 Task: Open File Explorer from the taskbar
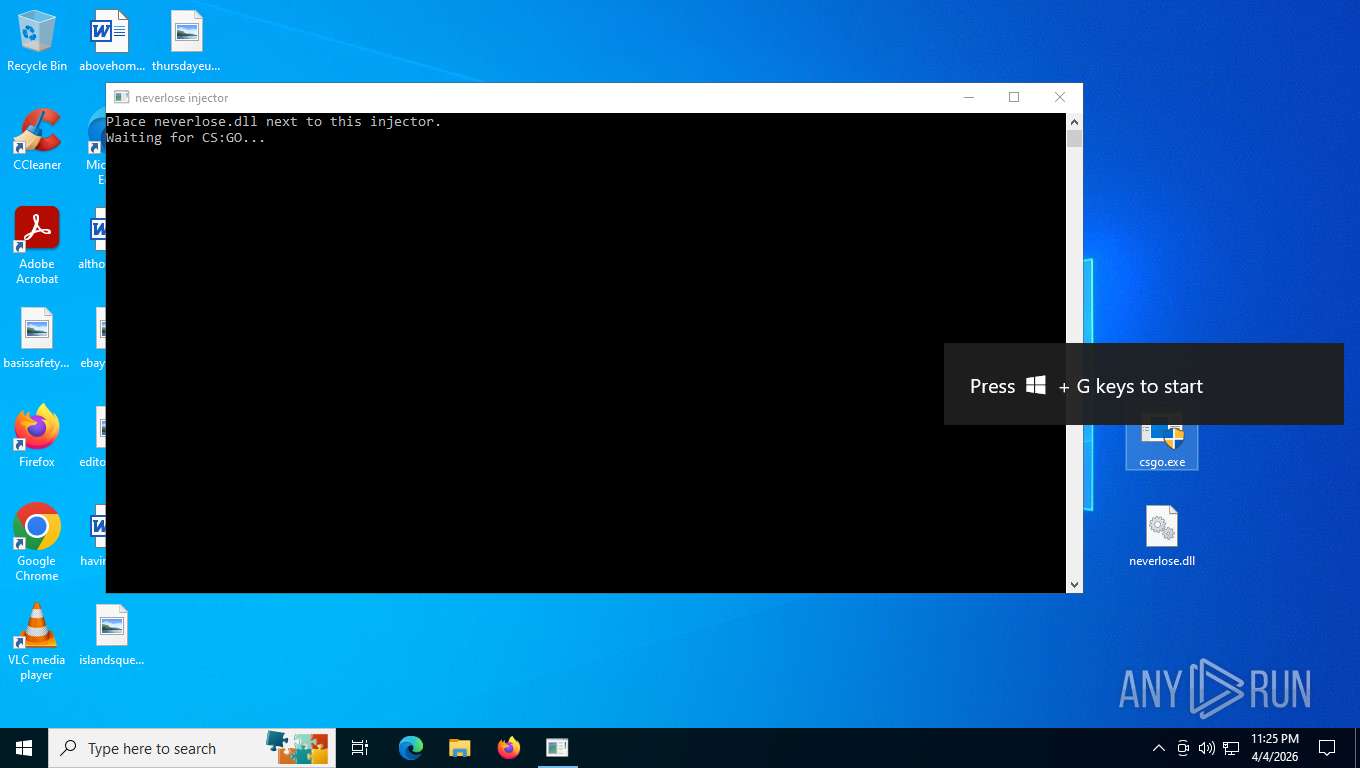click(x=459, y=748)
